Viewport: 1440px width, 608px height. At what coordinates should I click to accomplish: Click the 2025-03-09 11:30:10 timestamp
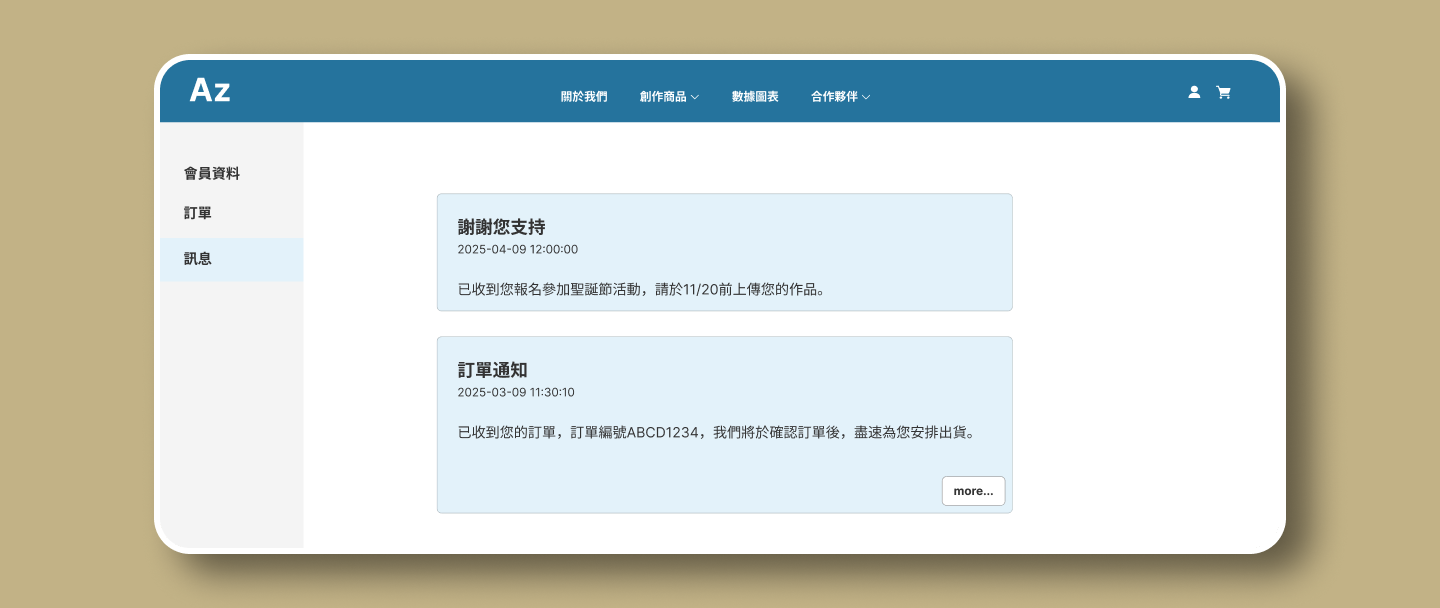click(516, 392)
